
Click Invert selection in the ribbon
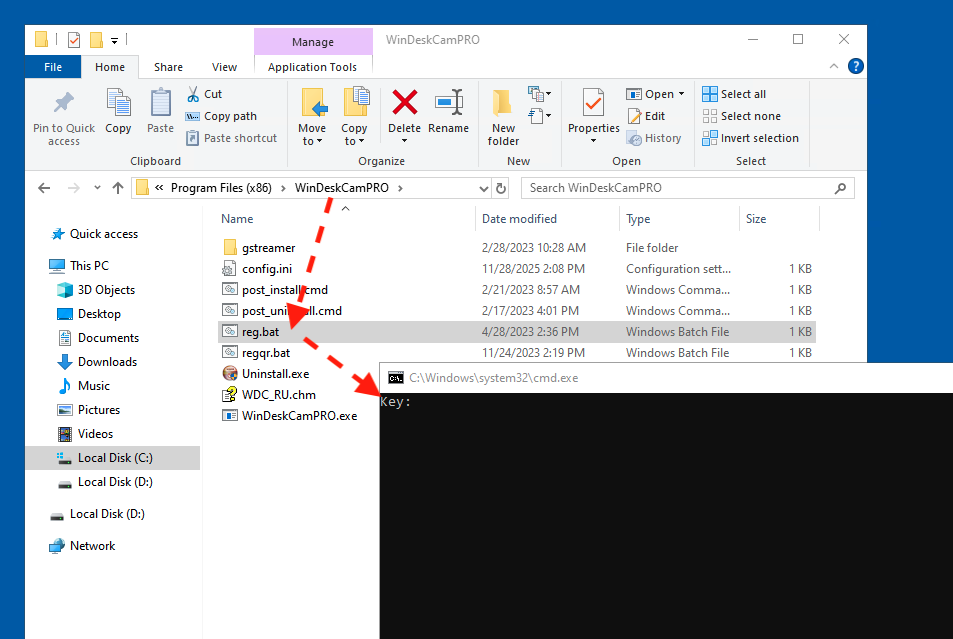click(751, 138)
